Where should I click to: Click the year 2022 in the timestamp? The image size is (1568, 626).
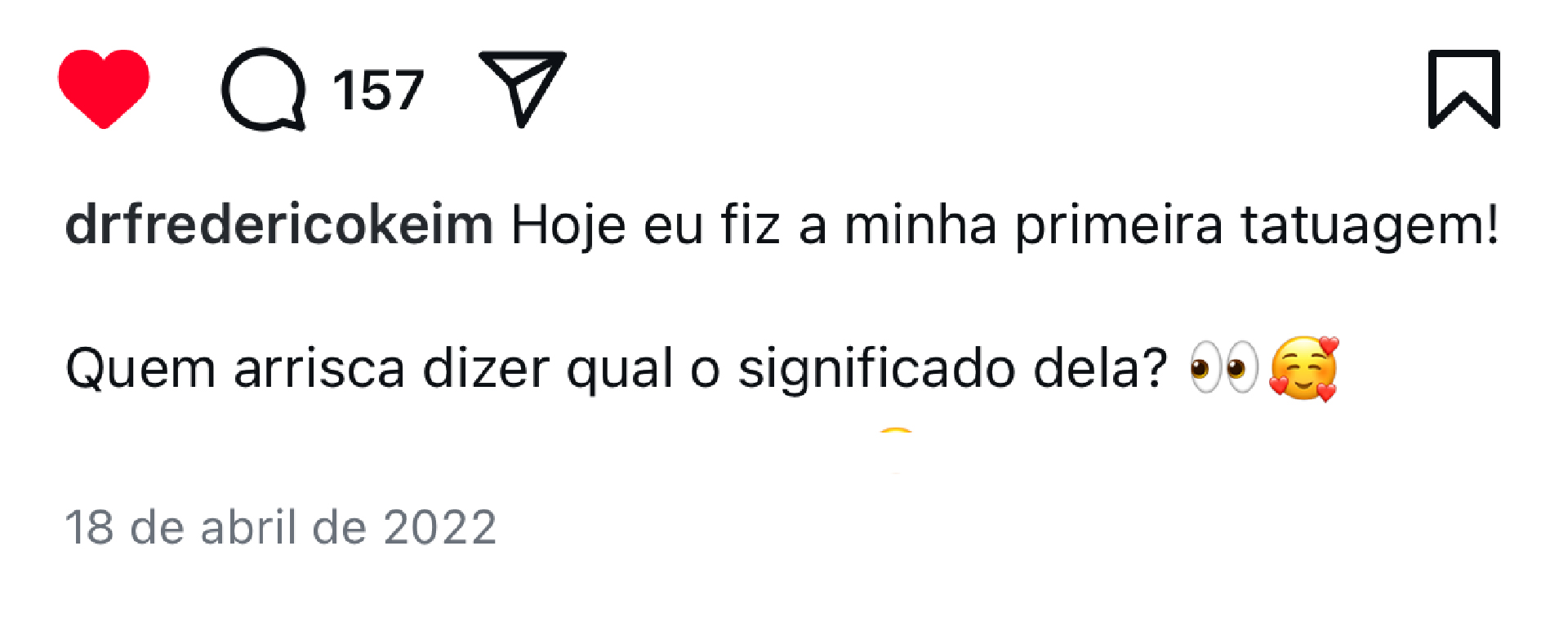(x=440, y=527)
